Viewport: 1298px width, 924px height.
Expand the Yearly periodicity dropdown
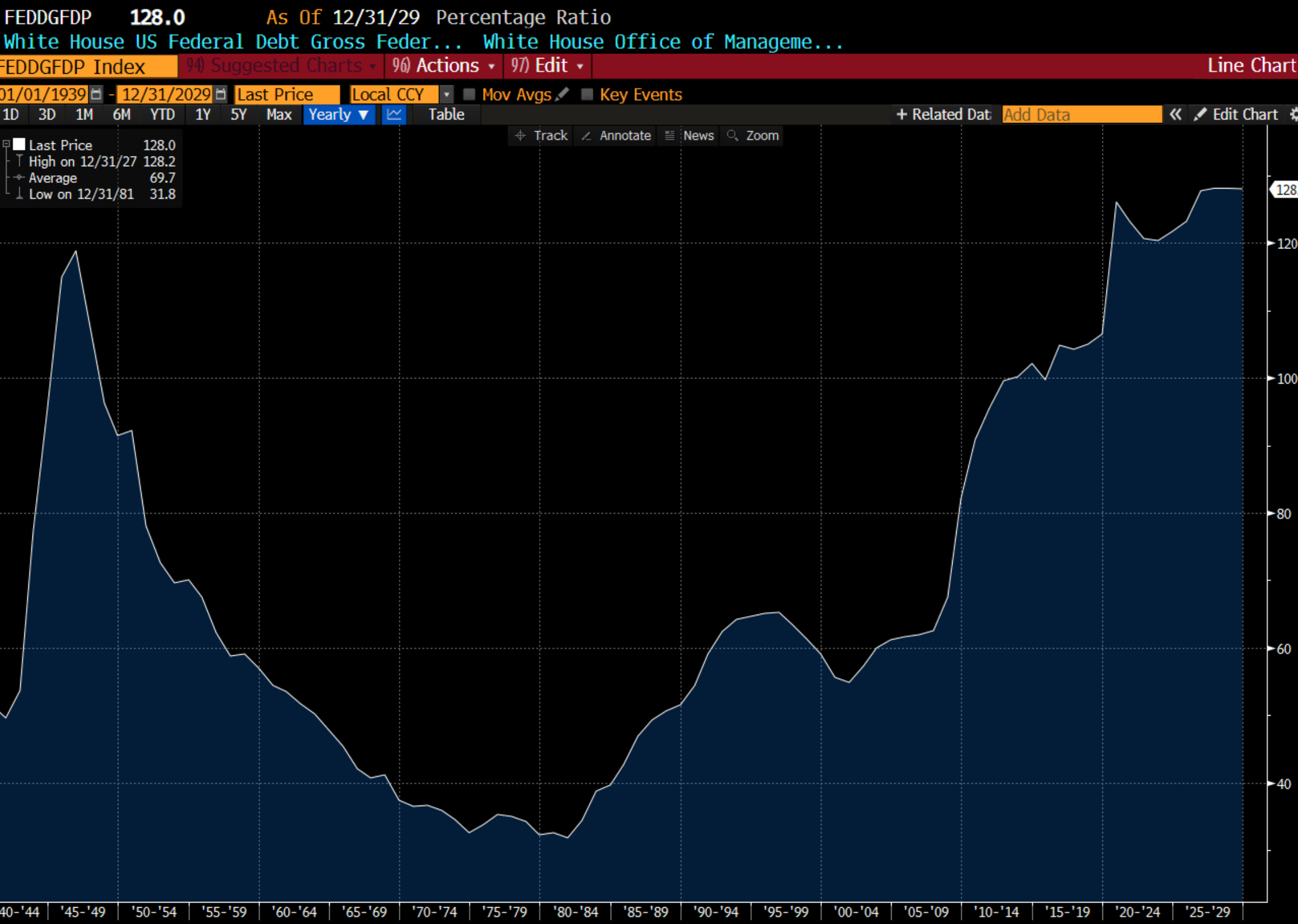[338, 114]
